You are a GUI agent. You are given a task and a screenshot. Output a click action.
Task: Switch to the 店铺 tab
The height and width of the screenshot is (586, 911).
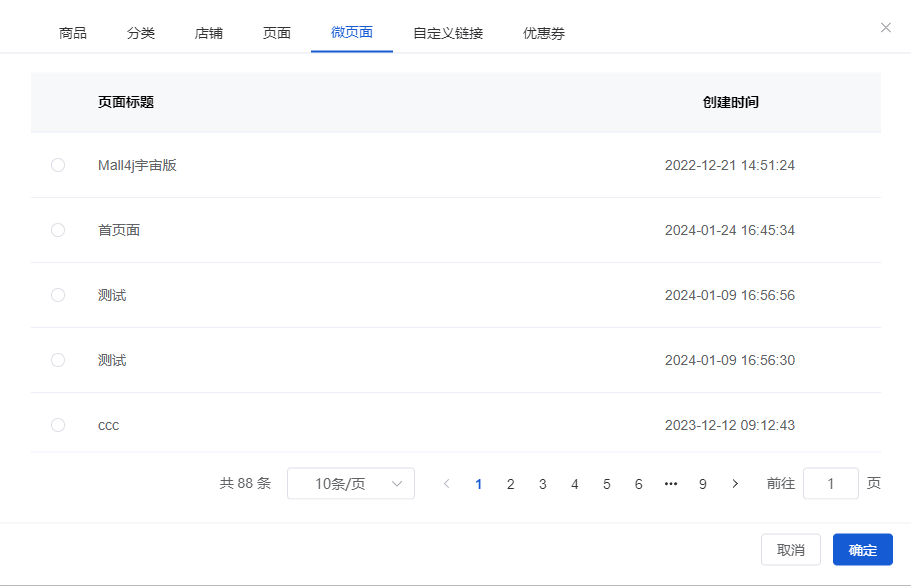(209, 33)
